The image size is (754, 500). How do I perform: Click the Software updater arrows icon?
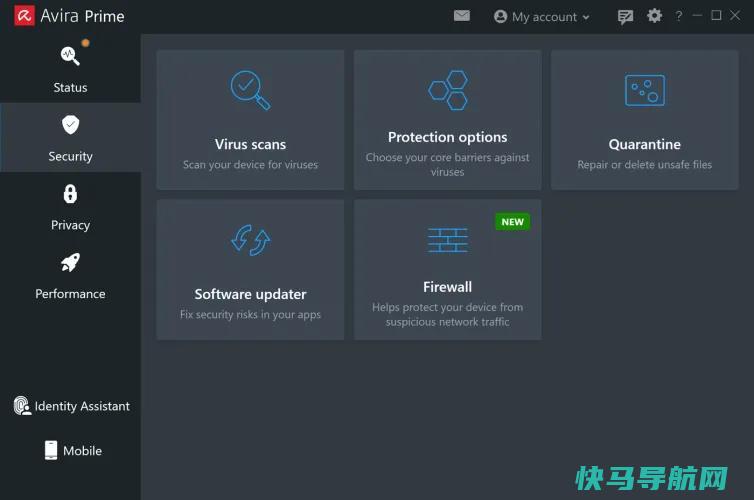coord(251,240)
